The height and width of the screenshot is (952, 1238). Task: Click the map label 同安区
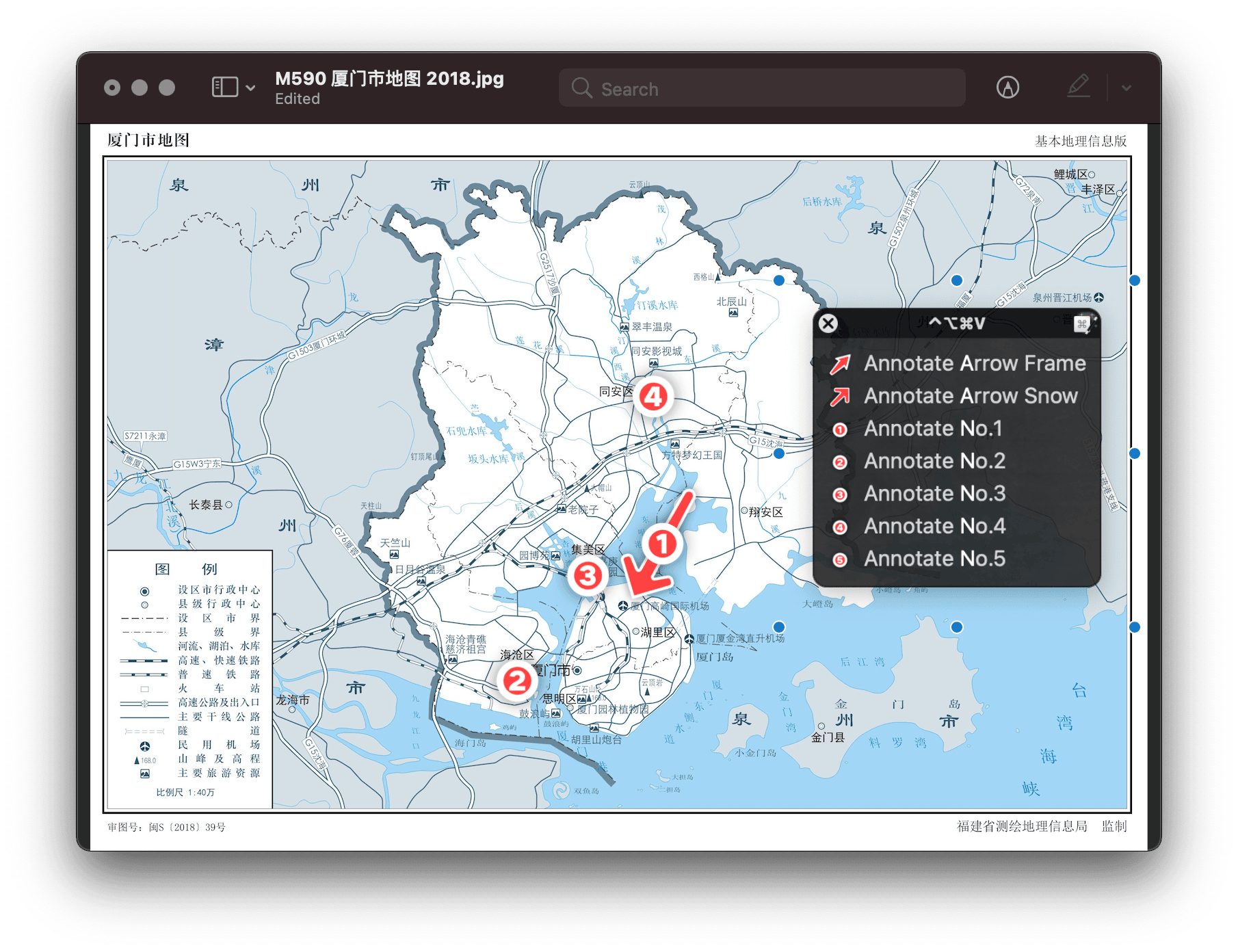coord(616,392)
